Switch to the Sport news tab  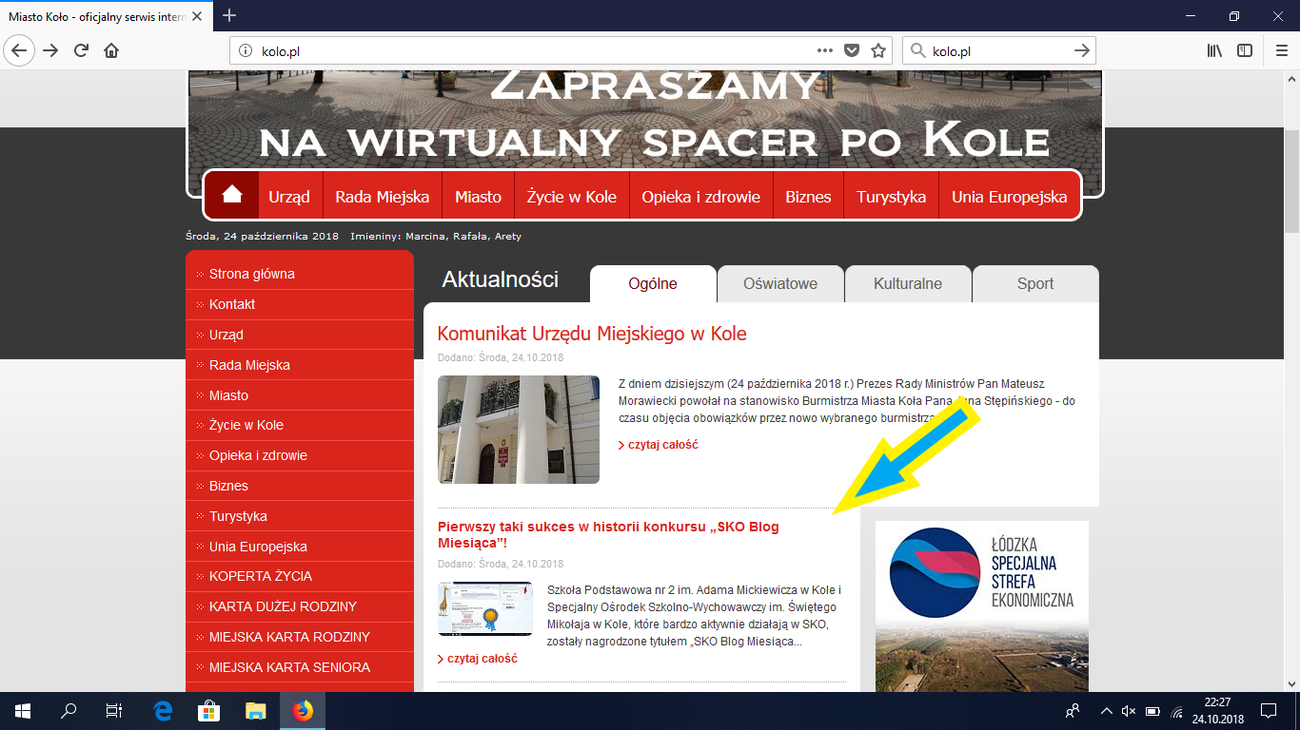coord(1035,283)
